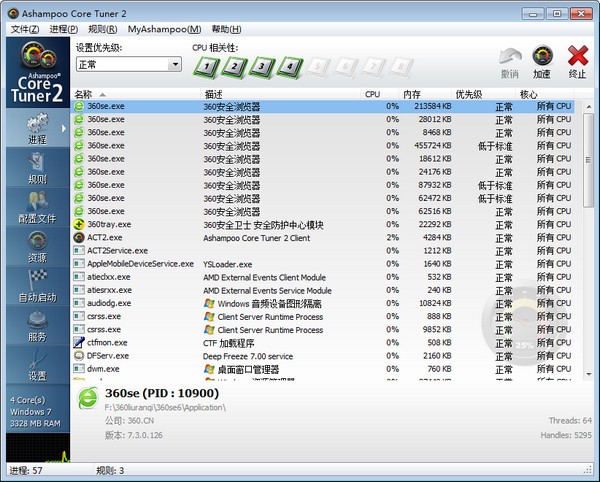
Task: Click the ACT2.exe process icon
Action: (79, 238)
